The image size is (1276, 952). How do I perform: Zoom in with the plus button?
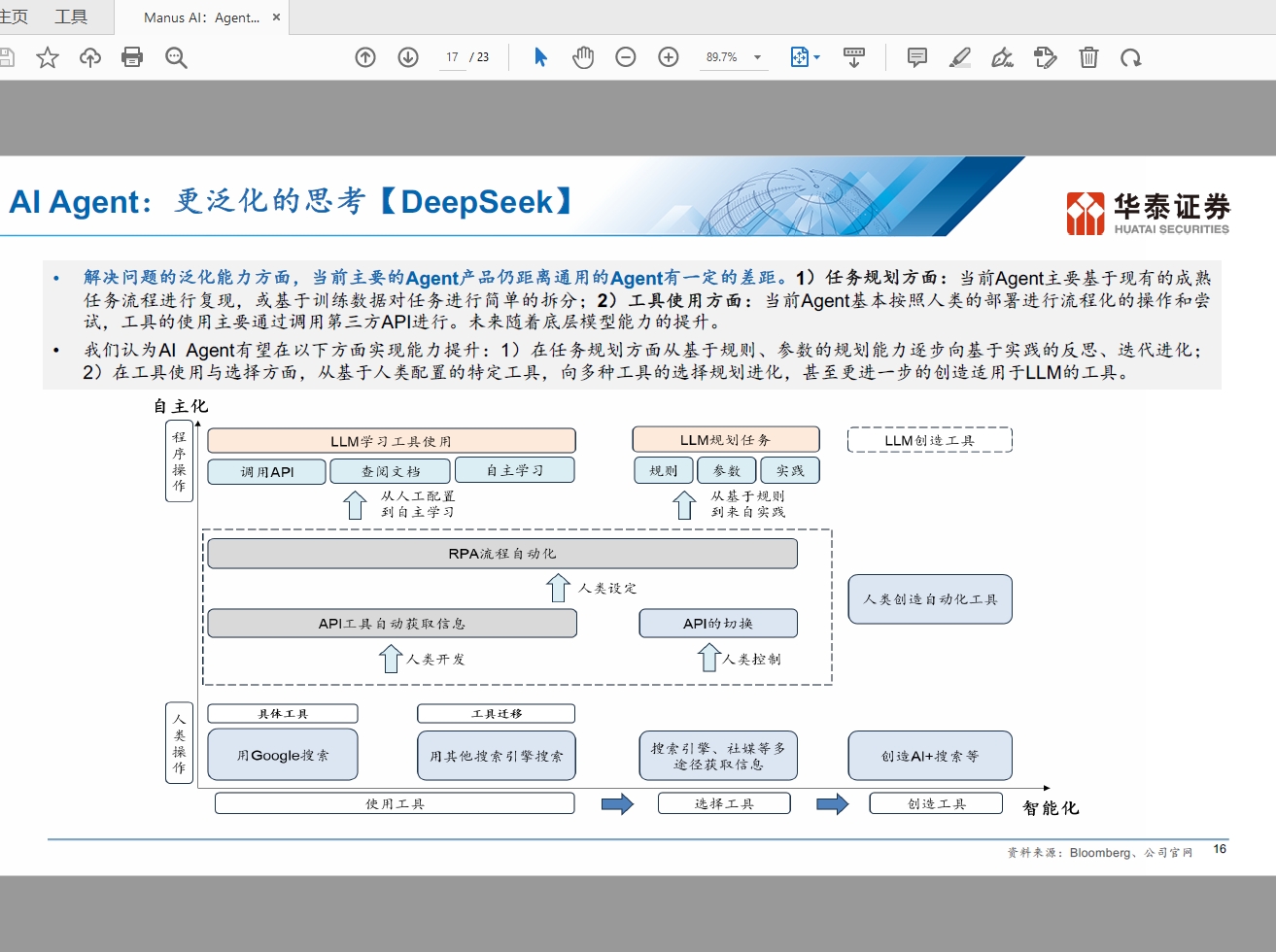click(669, 58)
